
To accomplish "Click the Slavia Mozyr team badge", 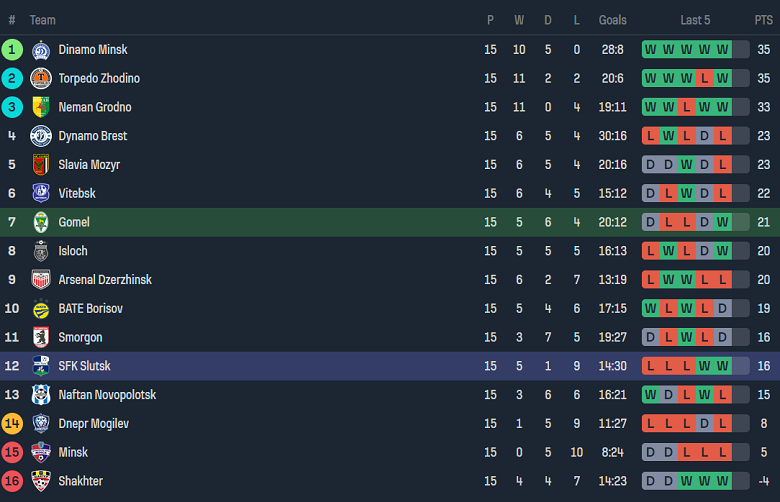I will (x=41, y=165).
